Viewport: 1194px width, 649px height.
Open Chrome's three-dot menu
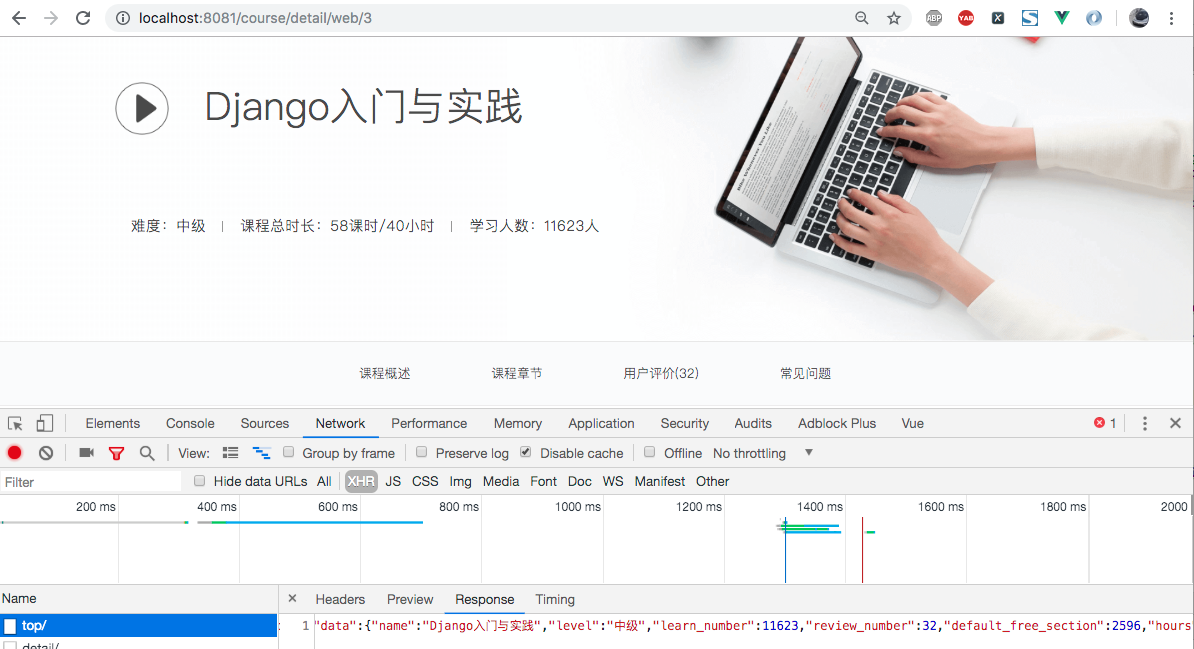(x=1171, y=18)
